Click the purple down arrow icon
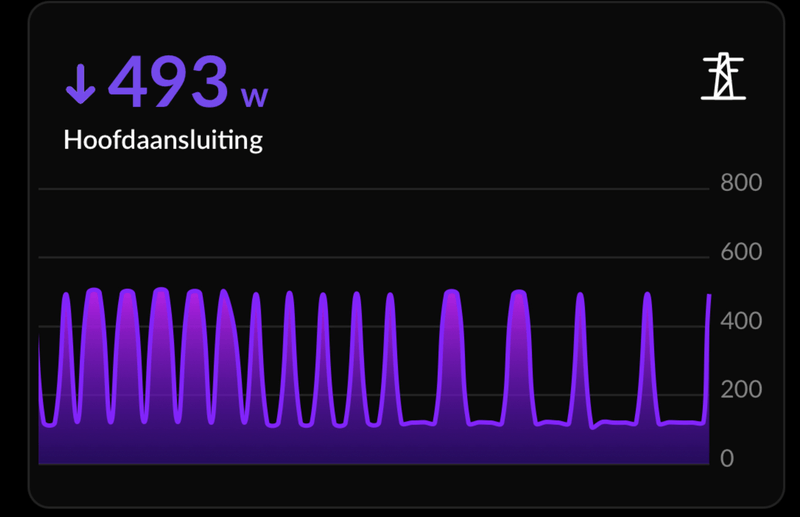 click(81, 84)
